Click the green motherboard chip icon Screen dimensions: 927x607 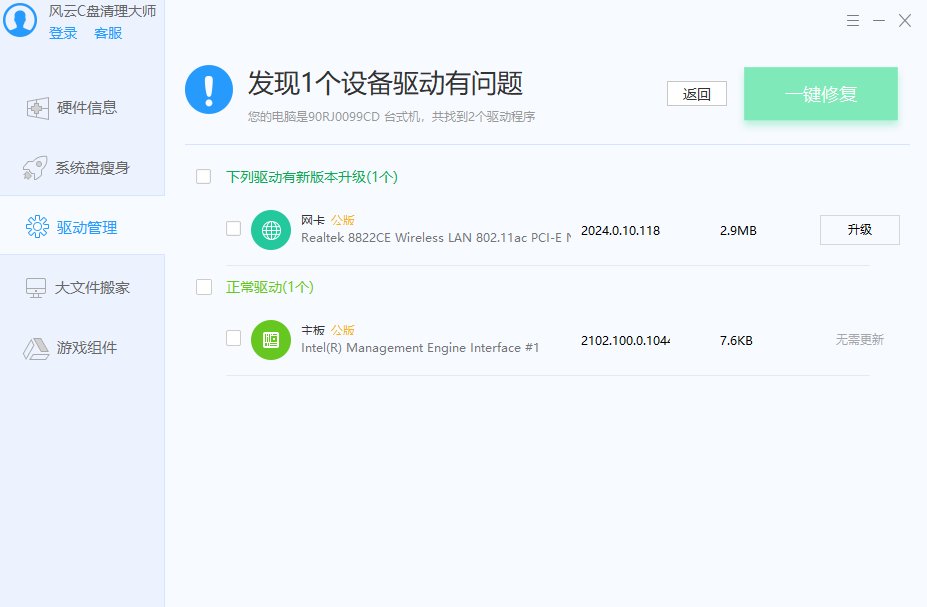pyautogui.click(x=271, y=340)
